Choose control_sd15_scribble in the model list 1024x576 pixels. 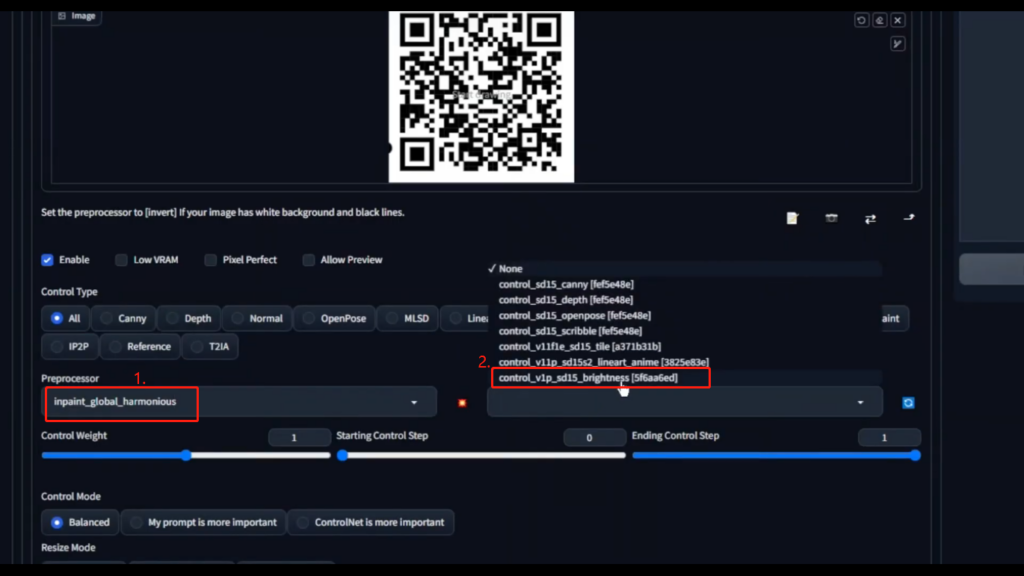684,331
